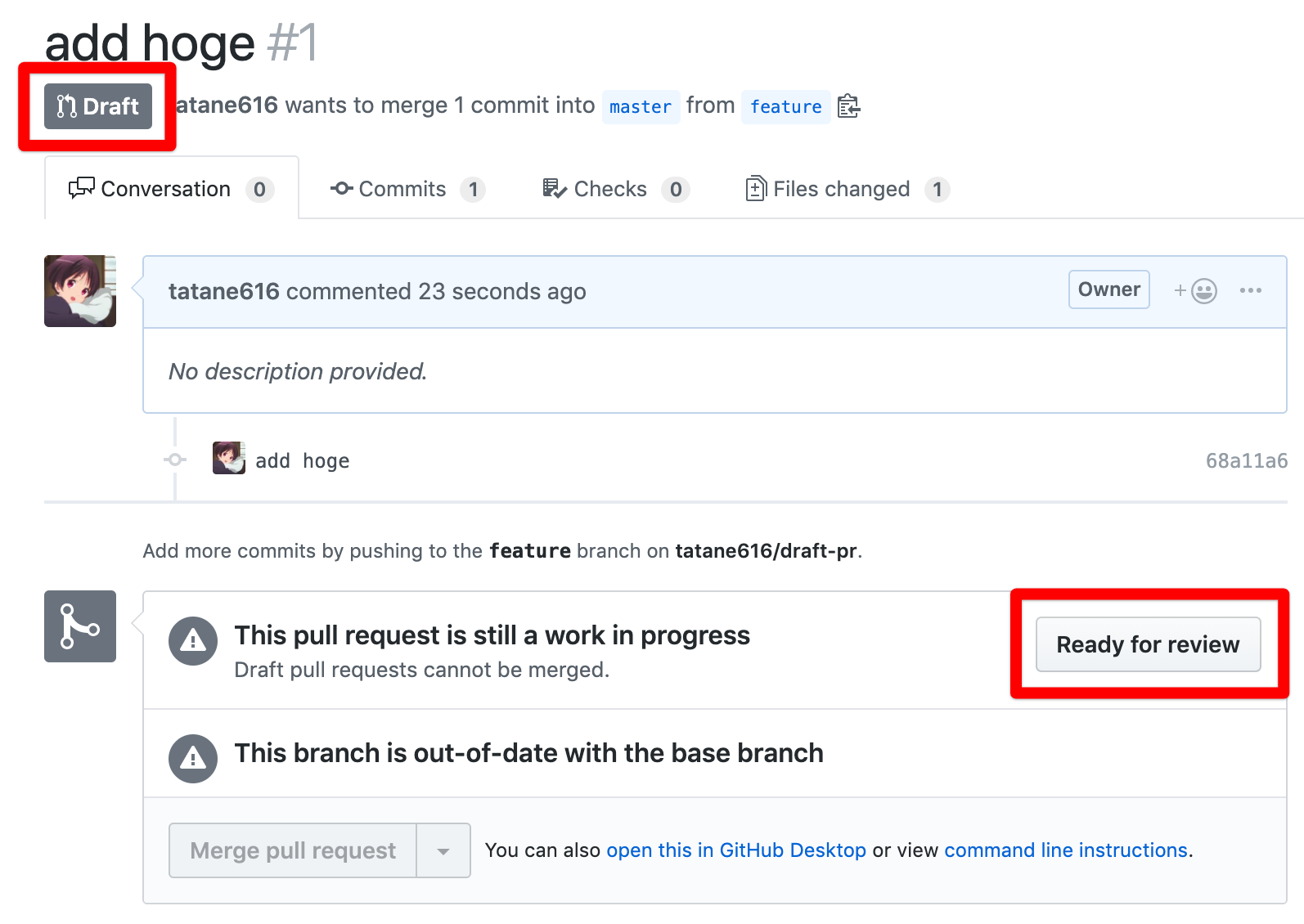Click the git branch icon beside merge status
Image resolution: width=1304 pixels, height=924 pixels.
coord(79,626)
